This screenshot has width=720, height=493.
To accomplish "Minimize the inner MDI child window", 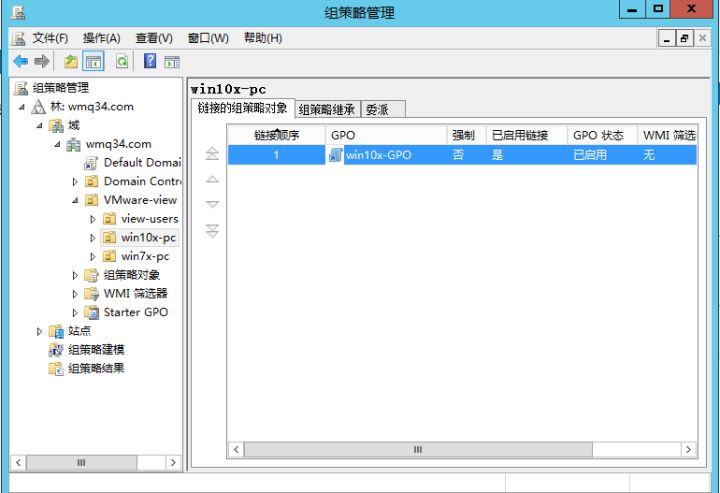I will coord(667,39).
